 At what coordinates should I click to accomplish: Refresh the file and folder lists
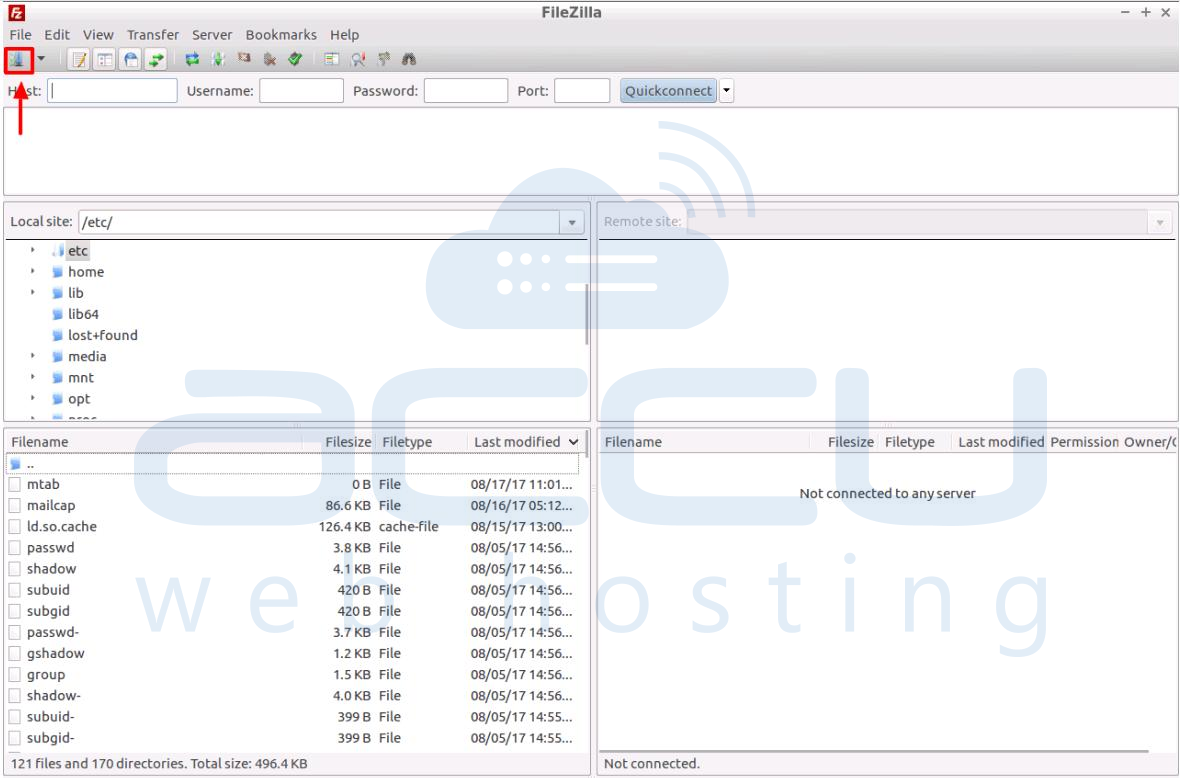pyautogui.click(x=192, y=59)
